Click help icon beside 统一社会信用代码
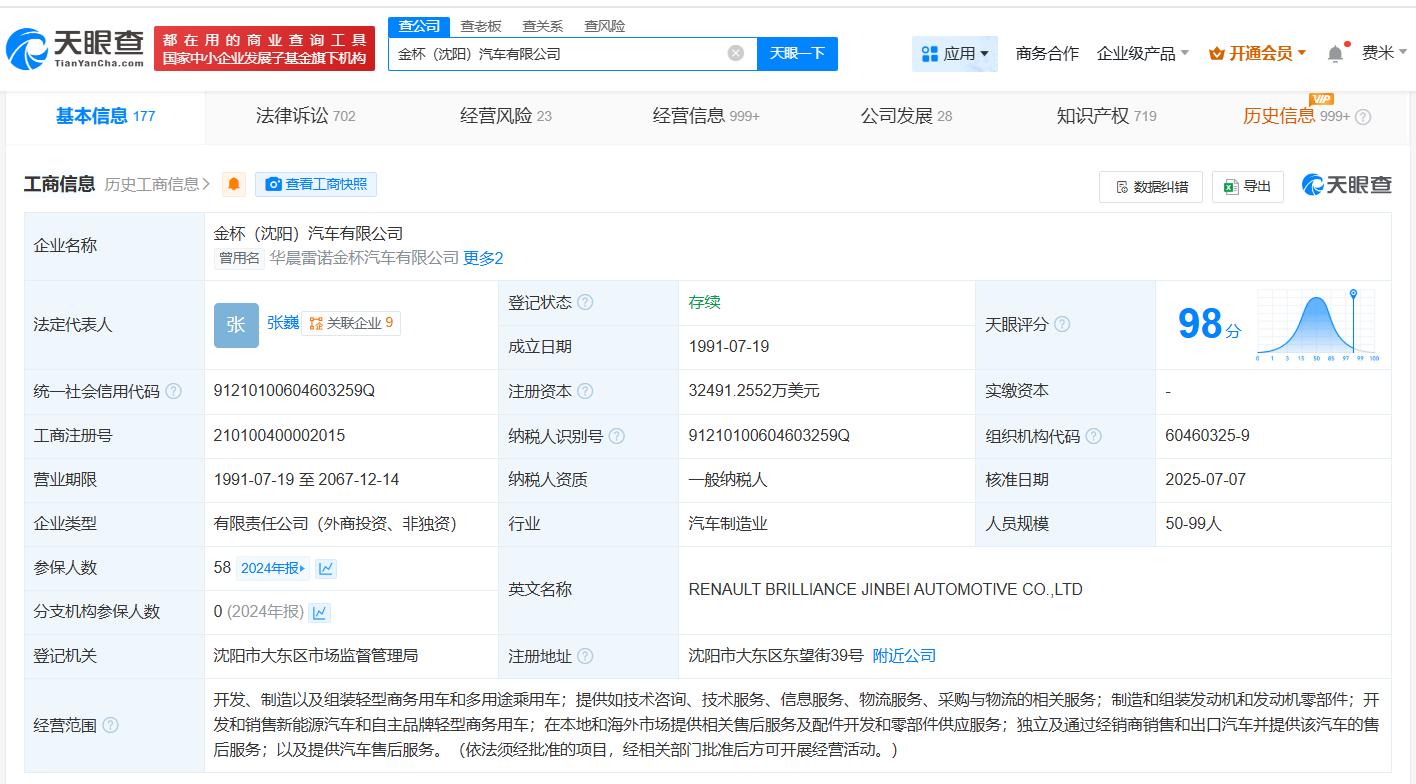 point(173,391)
